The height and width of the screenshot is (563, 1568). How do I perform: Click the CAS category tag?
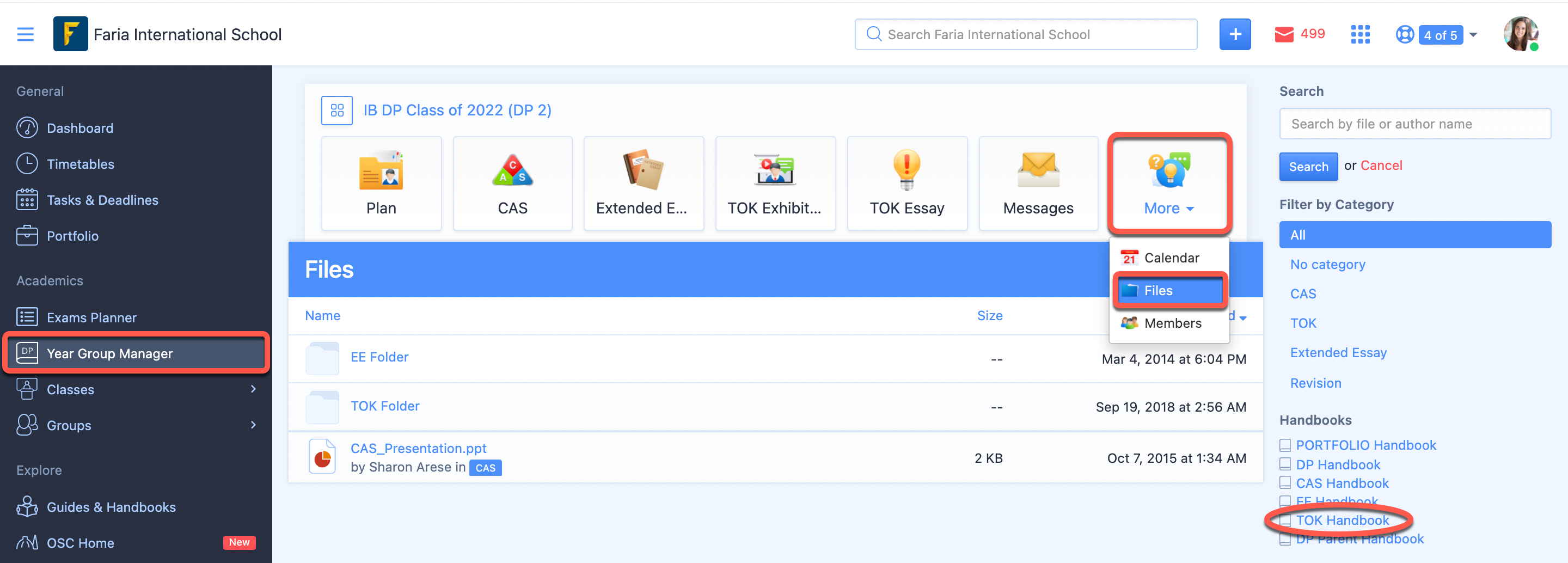485,467
